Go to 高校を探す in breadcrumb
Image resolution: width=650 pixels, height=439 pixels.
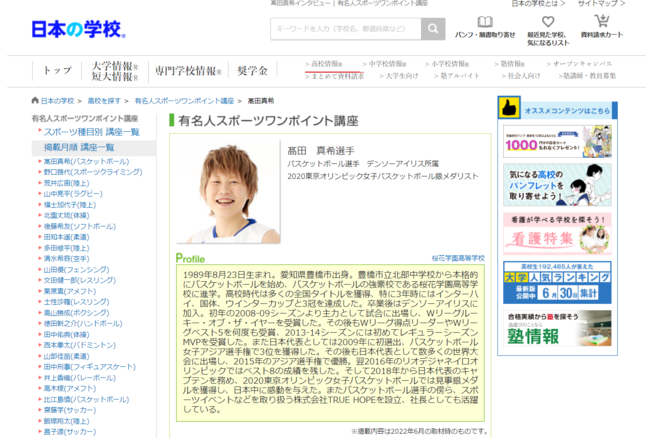(x=104, y=101)
